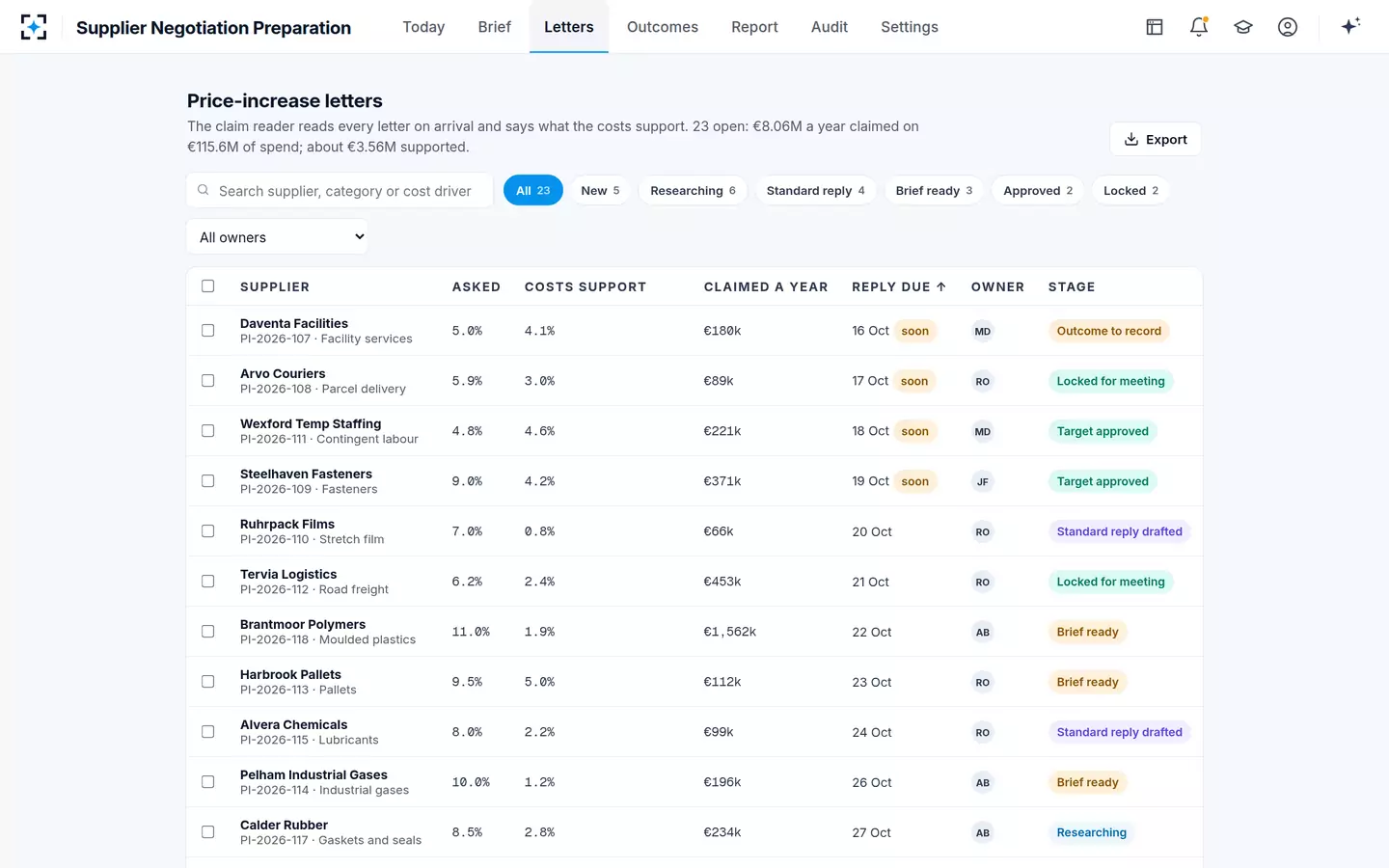
Task: Click the Reply Due sort arrow header
Action: (x=899, y=286)
